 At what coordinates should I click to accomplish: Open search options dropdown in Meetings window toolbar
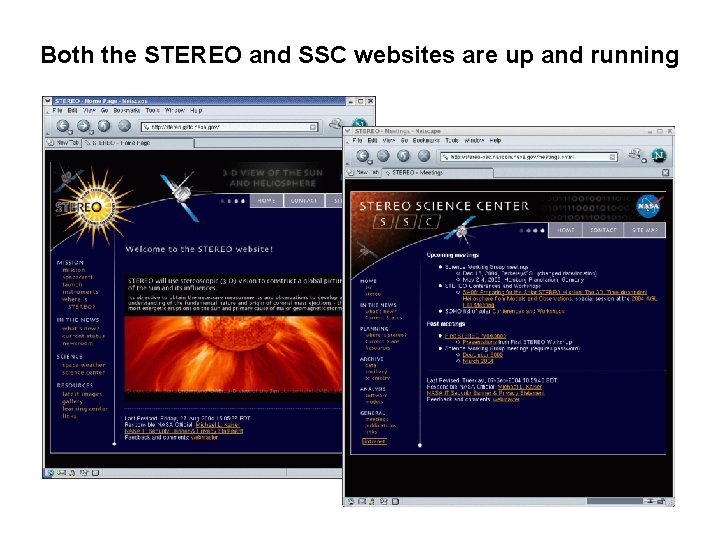(x=644, y=160)
